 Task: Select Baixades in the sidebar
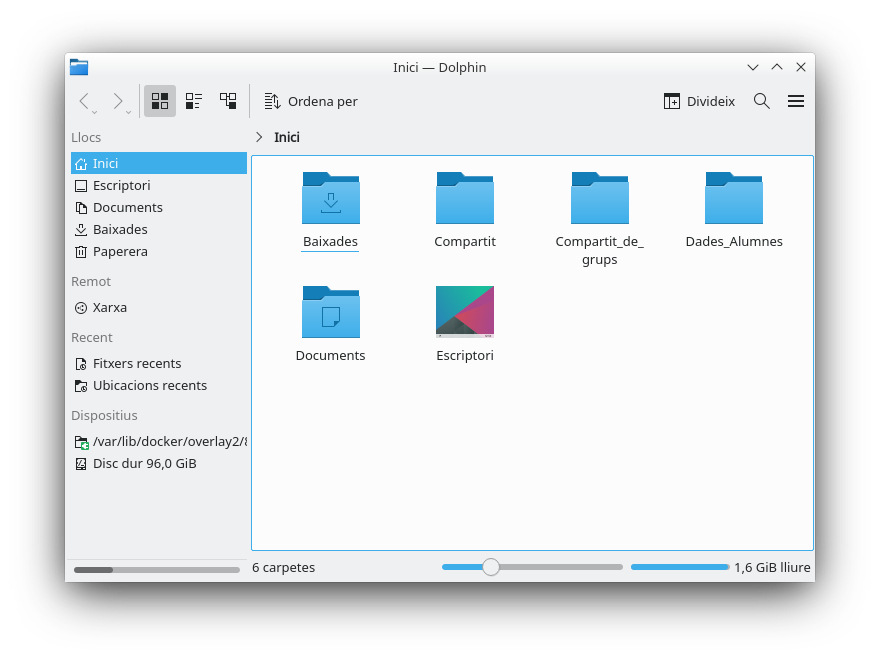[120, 229]
